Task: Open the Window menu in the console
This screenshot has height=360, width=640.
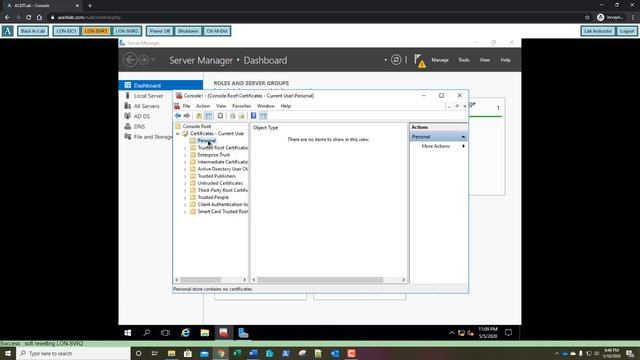Action: (266, 106)
